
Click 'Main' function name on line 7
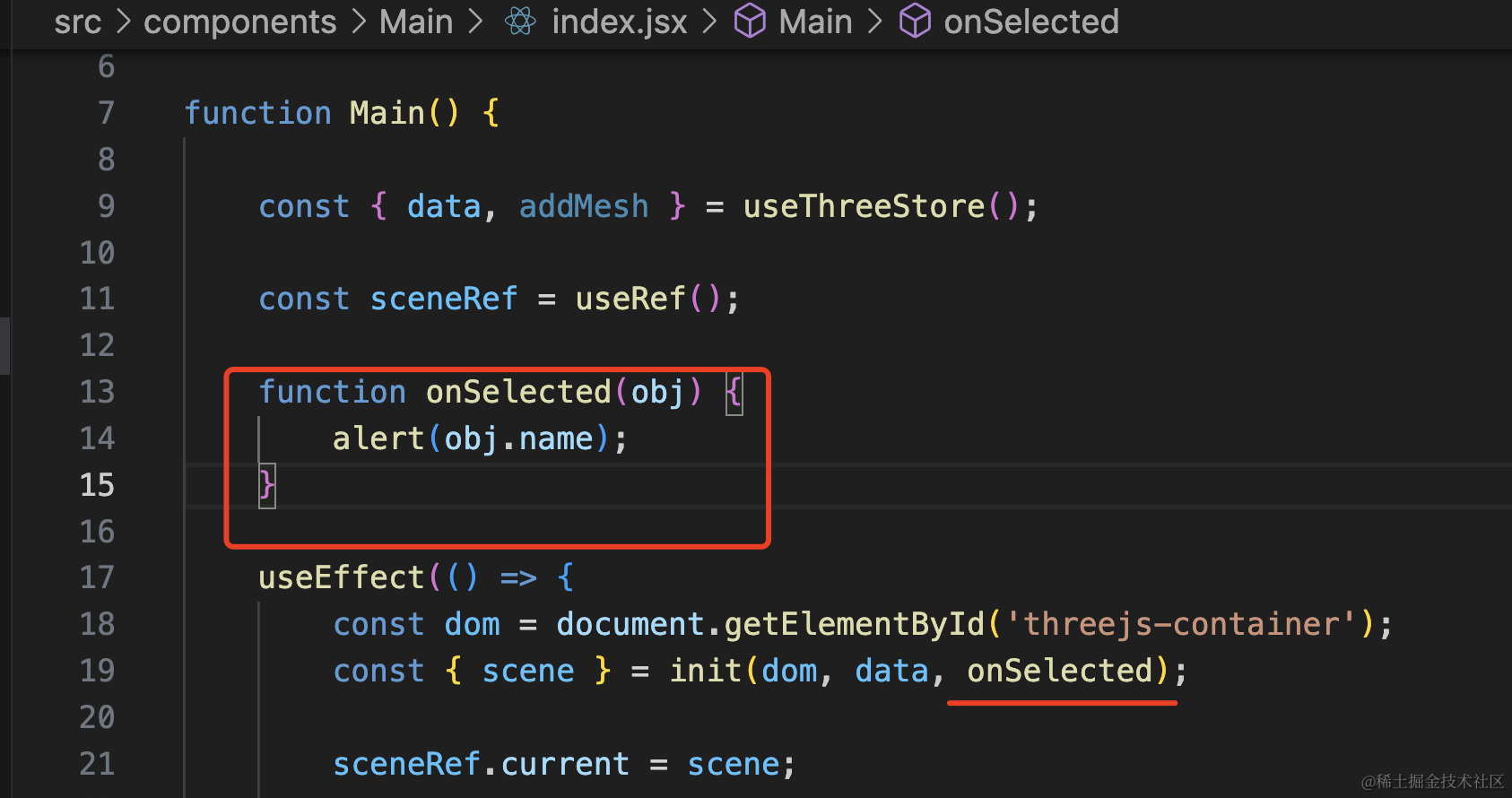pyautogui.click(x=387, y=113)
